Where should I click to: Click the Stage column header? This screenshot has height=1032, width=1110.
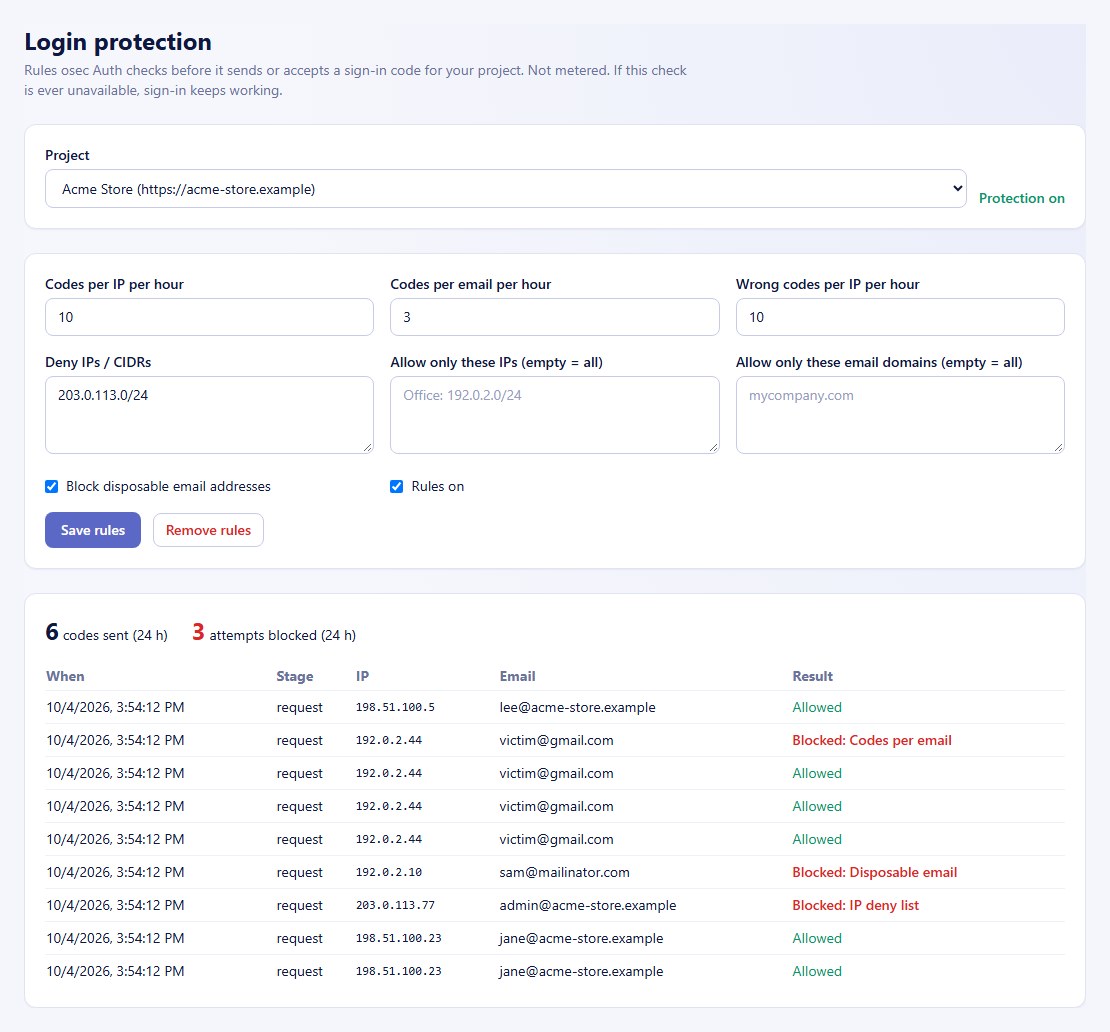coord(294,676)
